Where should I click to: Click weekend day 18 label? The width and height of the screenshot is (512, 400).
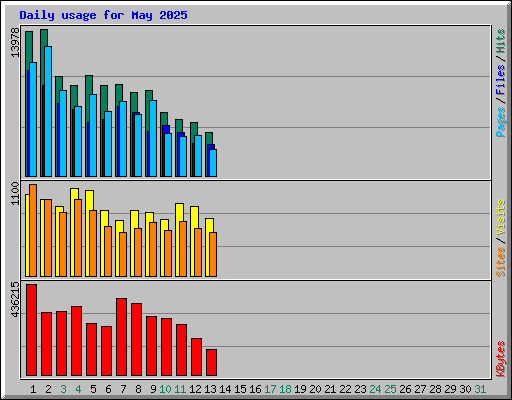[285, 389]
